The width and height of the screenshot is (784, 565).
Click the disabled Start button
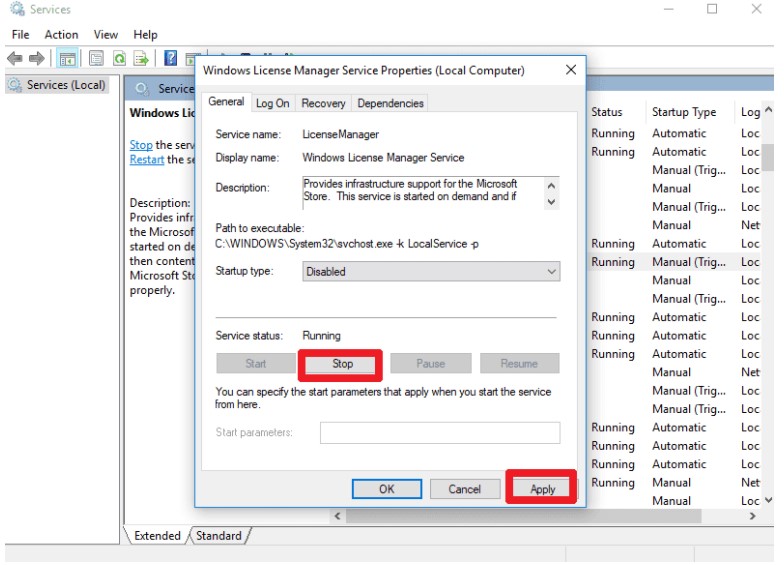(256, 364)
